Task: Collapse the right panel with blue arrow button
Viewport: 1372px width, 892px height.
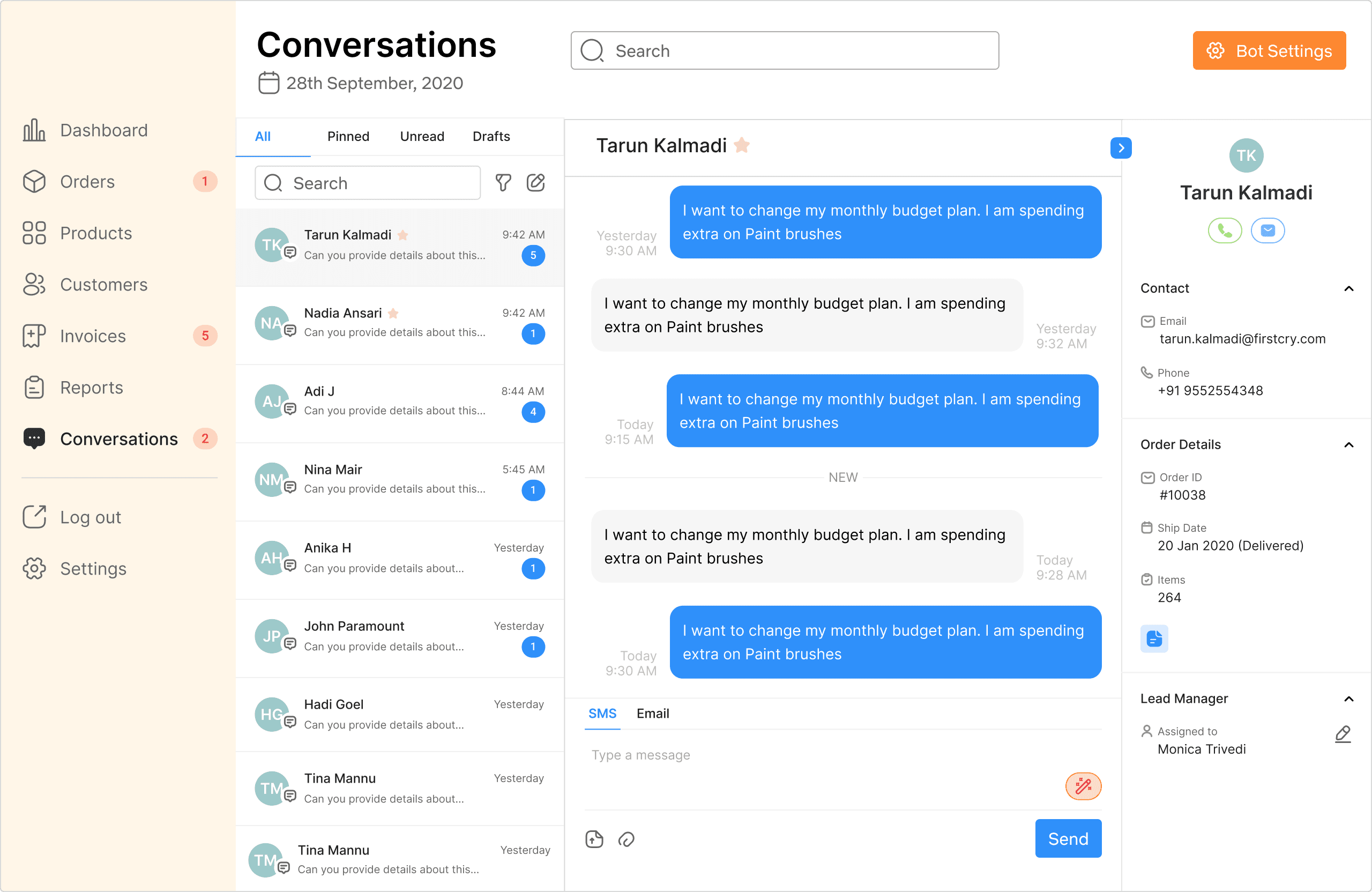Action: [x=1121, y=147]
